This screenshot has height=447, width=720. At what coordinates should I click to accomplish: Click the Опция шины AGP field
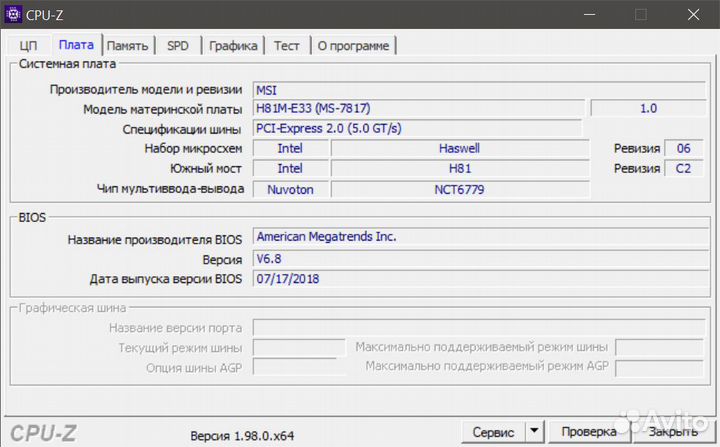pyautogui.click(x=299, y=368)
